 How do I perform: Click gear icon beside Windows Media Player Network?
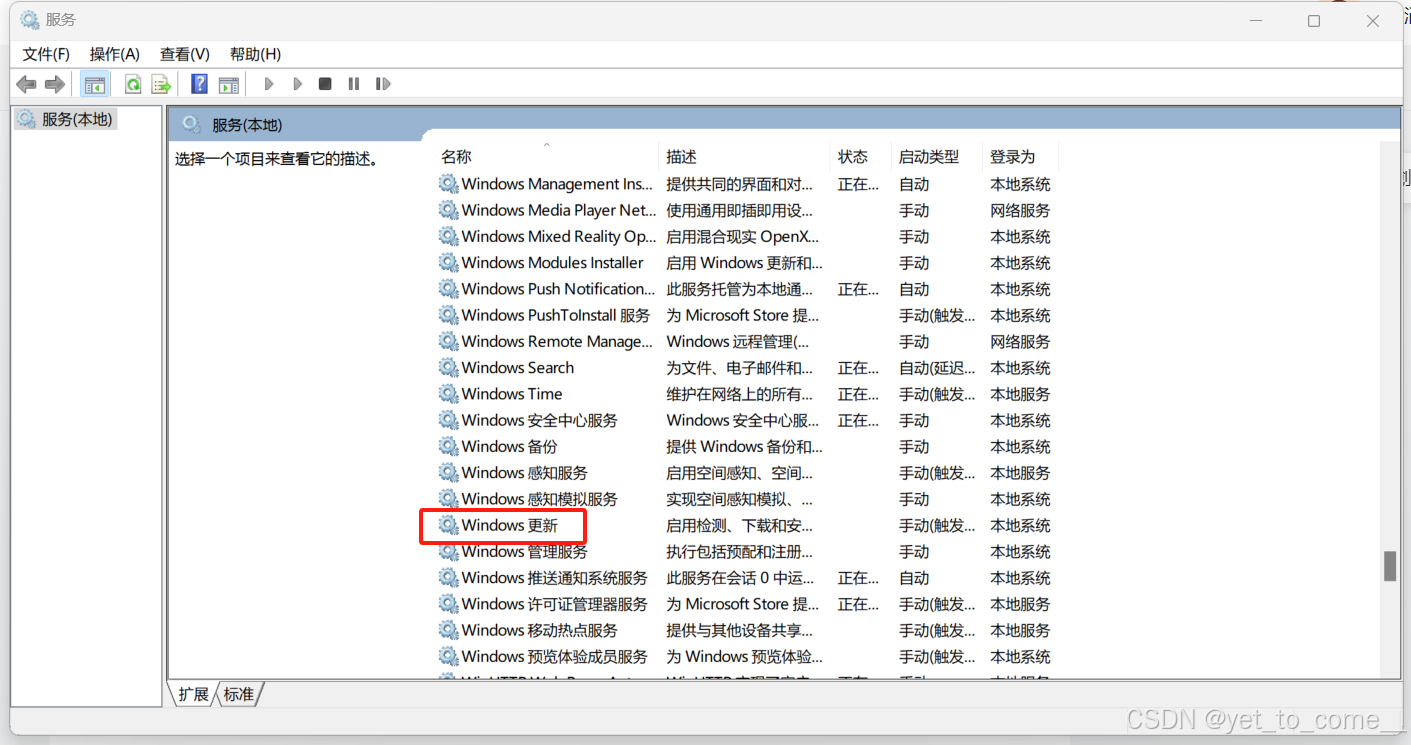coord(448,210)
